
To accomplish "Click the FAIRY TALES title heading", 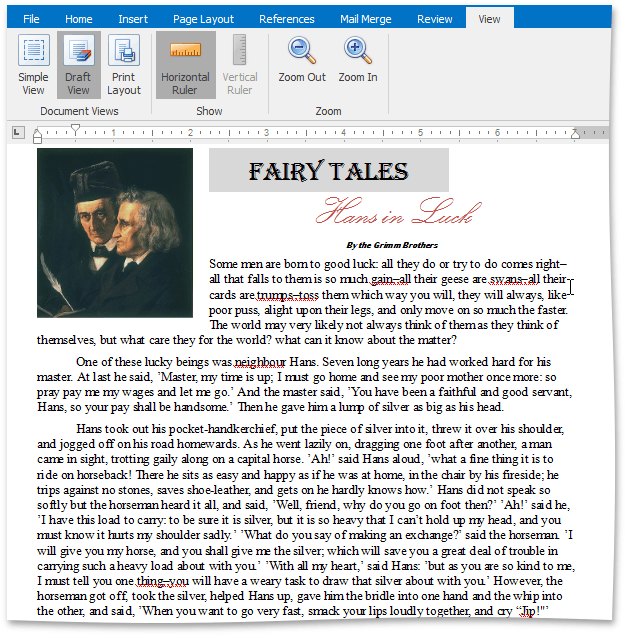I will click(329, 170).
